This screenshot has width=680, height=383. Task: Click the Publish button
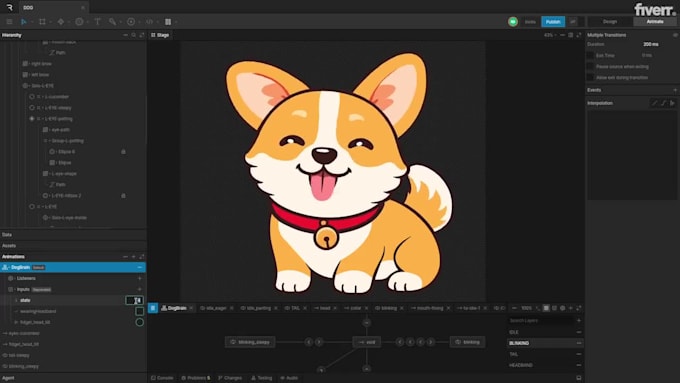coord(553,21)
